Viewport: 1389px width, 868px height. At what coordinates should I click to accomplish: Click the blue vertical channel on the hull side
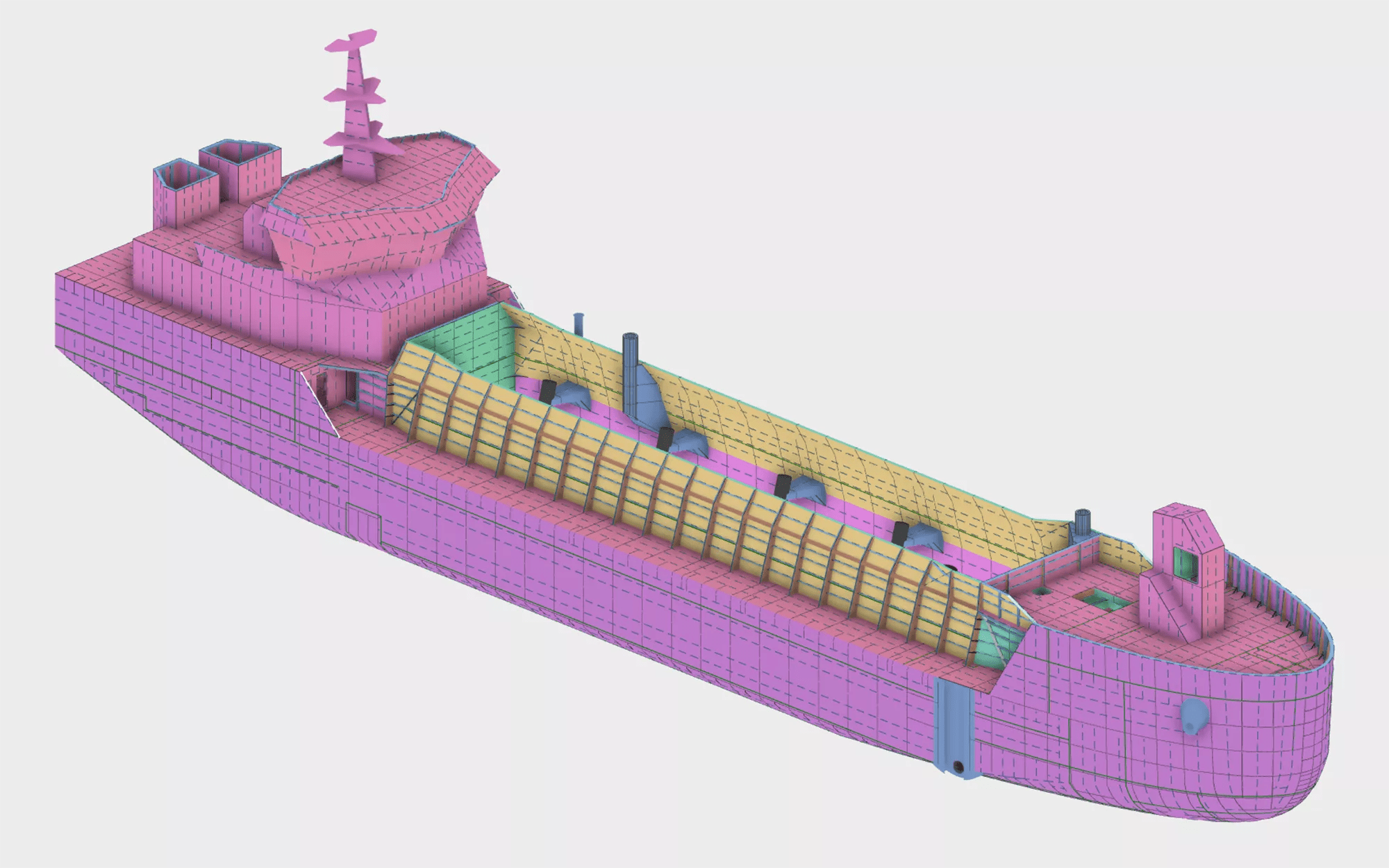[954, 726]
